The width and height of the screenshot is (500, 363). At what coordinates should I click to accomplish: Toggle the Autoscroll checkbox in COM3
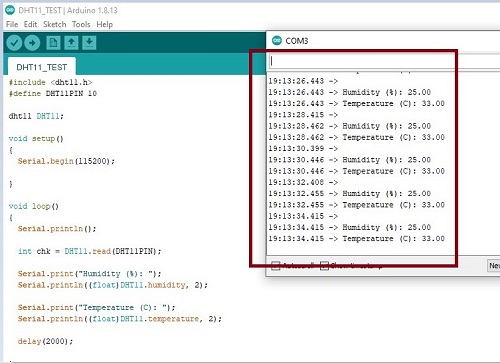[276, 266]
